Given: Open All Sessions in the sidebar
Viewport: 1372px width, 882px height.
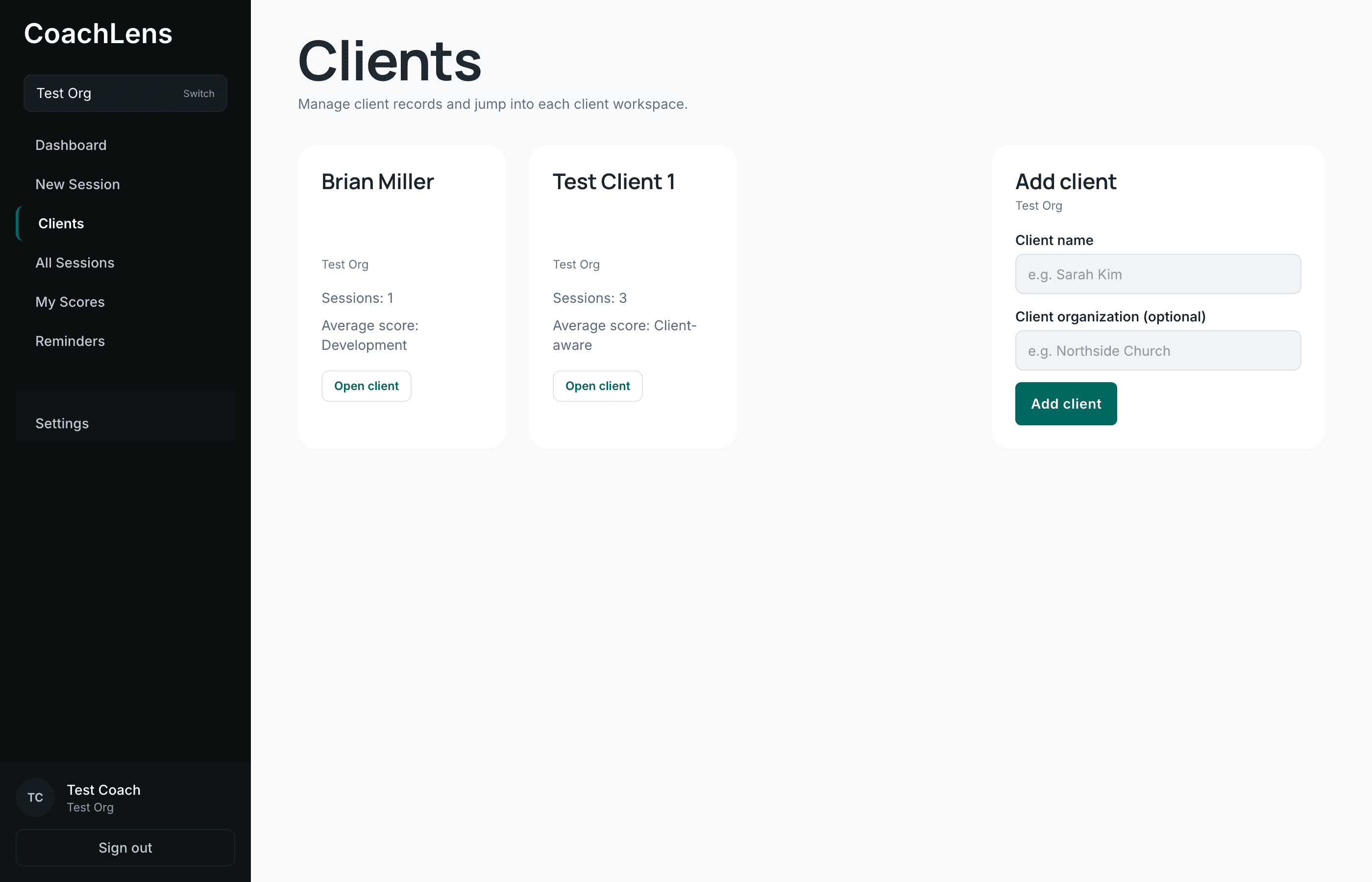Looking at the screenshot, I should pyautogui.click(x=74, y=263).
